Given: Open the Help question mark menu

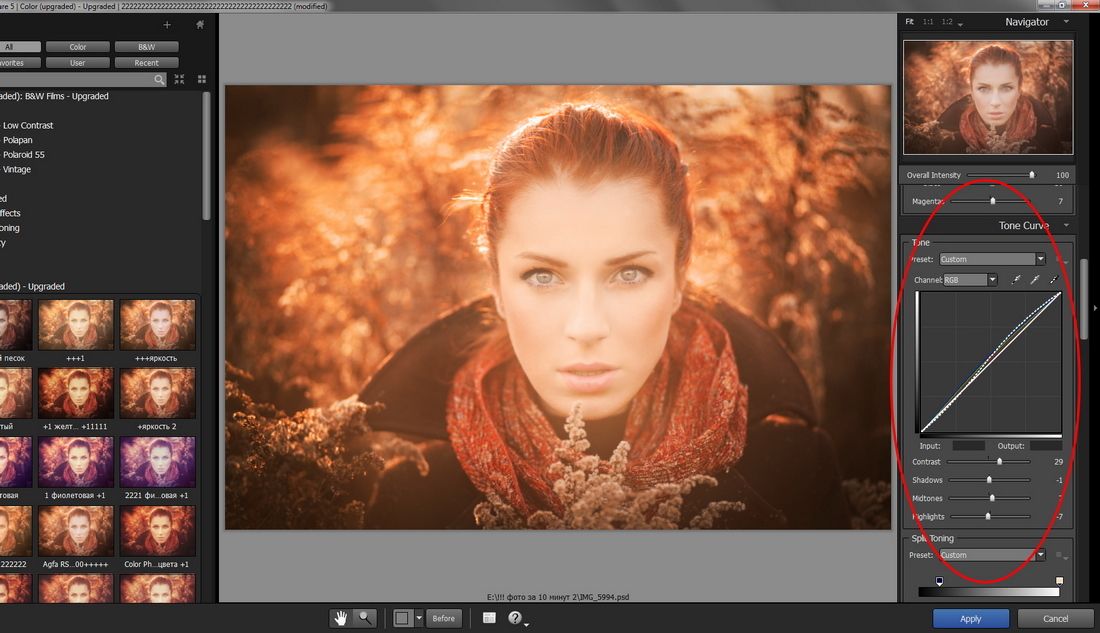Looking at the screenshot, I should [515, 618].
